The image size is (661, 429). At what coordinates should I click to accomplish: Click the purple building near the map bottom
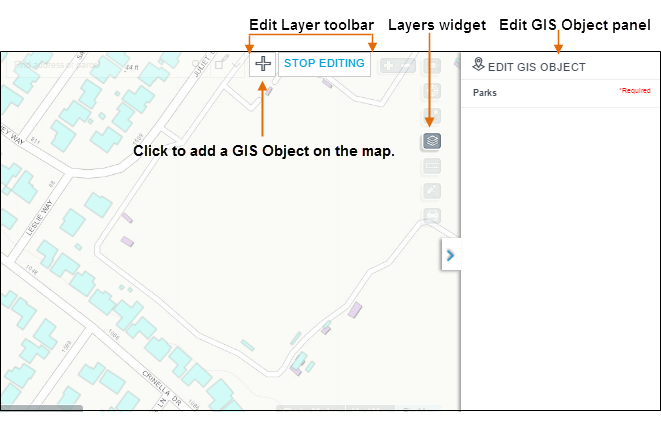[x=295, y=371]
